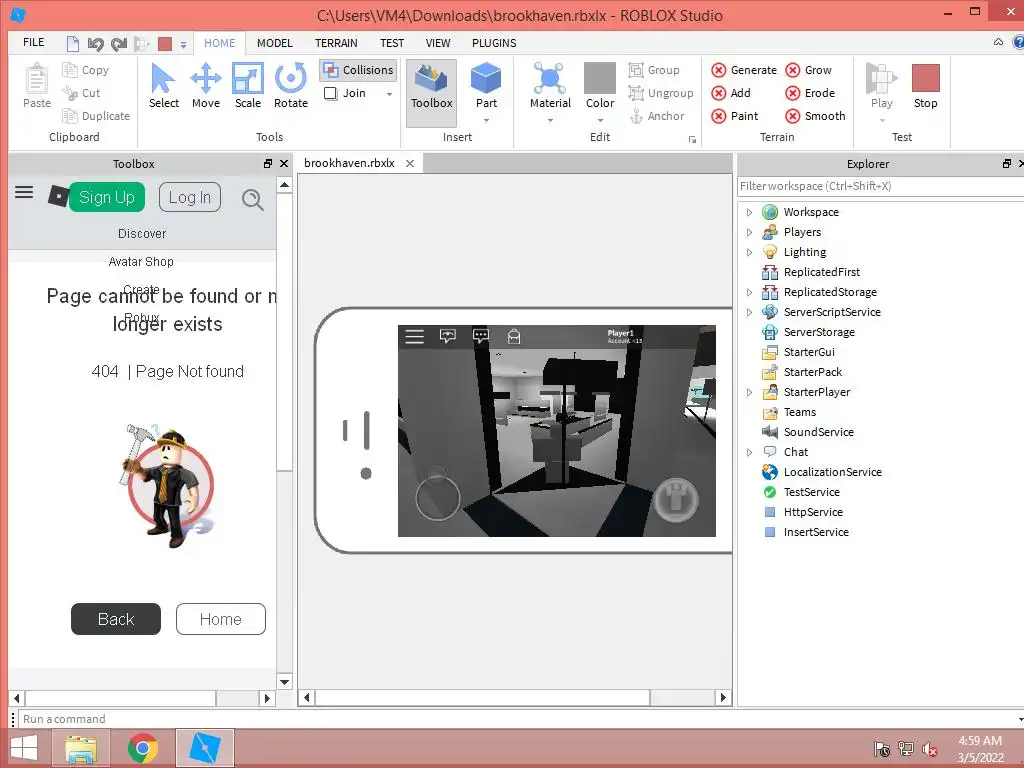Open the Part dropdown arrow
The width and height of the screenshot is (1024, 768).
(486, 120)
